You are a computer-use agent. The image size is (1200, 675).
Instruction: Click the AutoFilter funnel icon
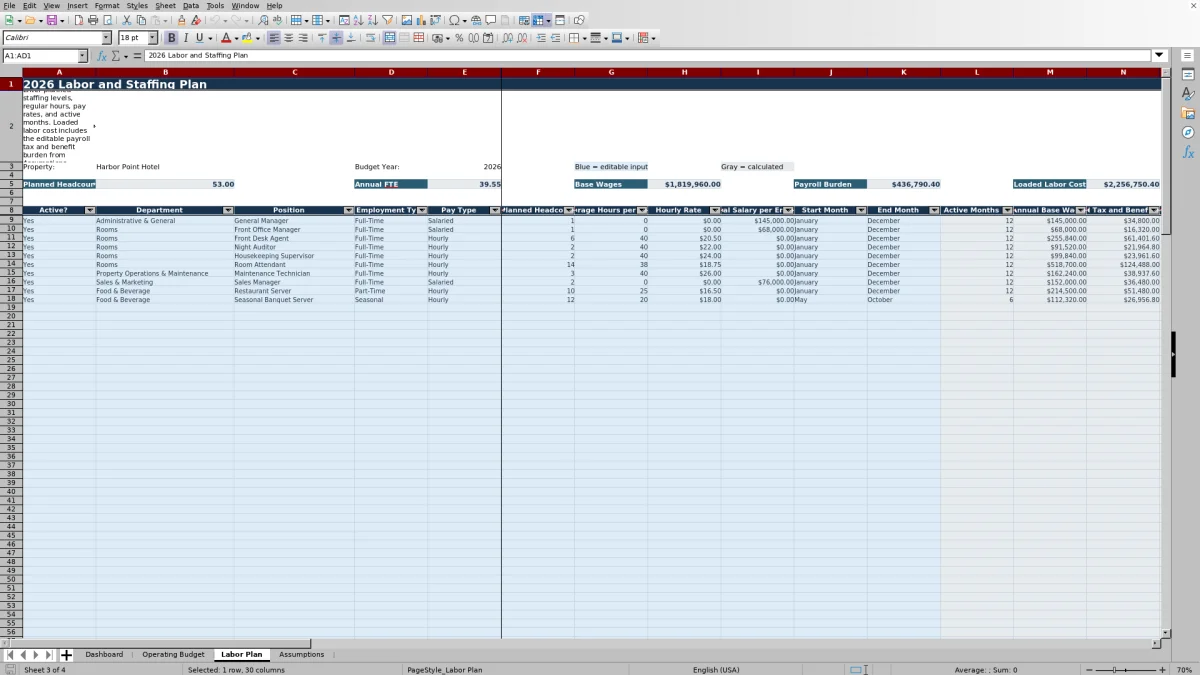point(387,20)
